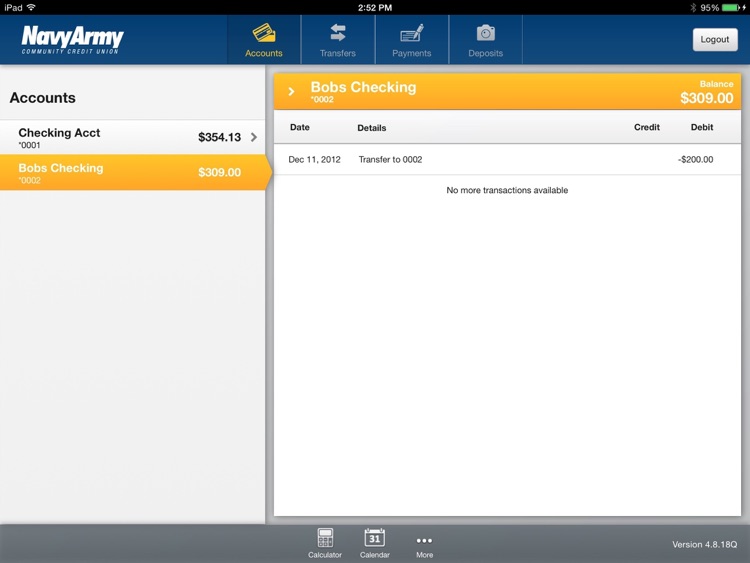Click the Transfer to 0002 transaction

tap(390, 160)
